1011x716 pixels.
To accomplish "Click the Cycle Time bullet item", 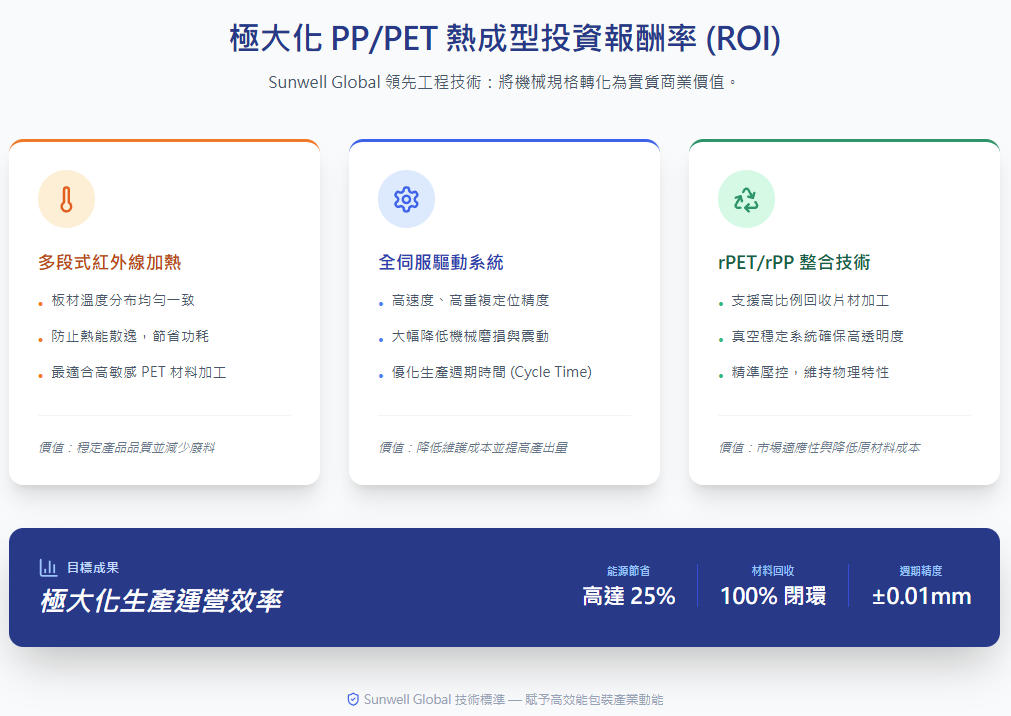I will pyautogui.click(x=492, y=372).
